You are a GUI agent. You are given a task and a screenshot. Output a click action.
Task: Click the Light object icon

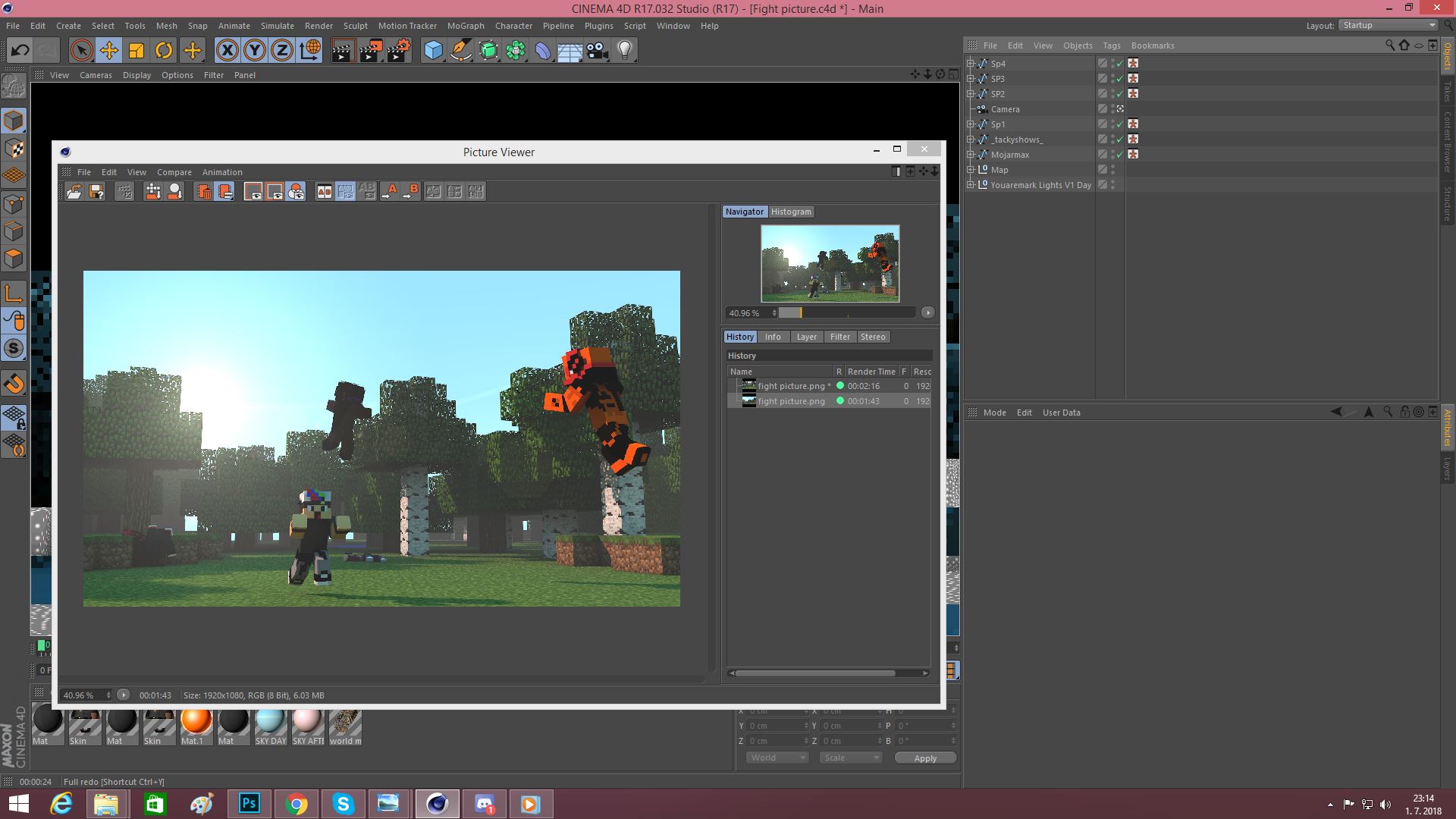(624, 51)
